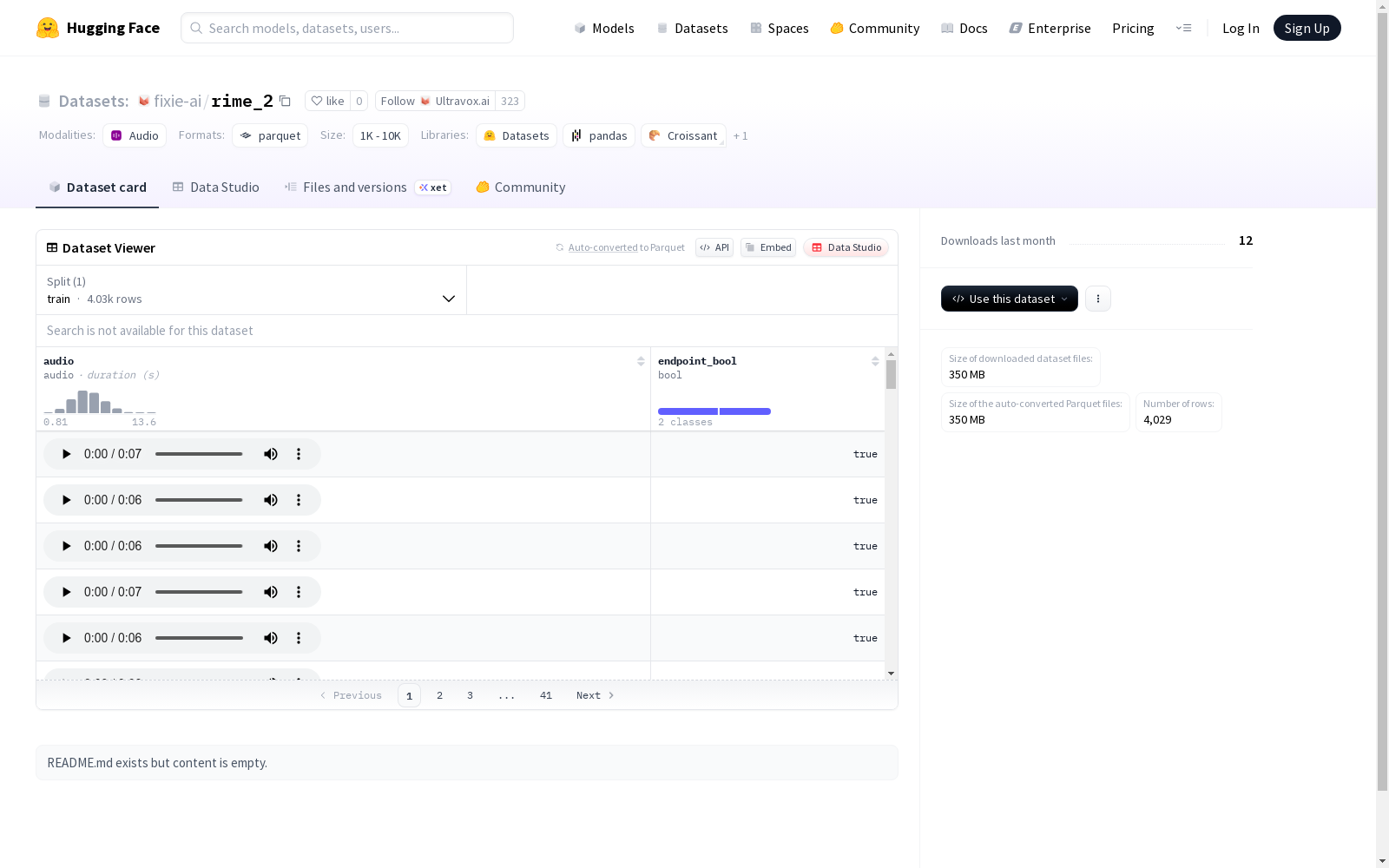Open more options on third audio player
Screen dimensions: 1389x868
pyautogui.click(x=299, y=546)
